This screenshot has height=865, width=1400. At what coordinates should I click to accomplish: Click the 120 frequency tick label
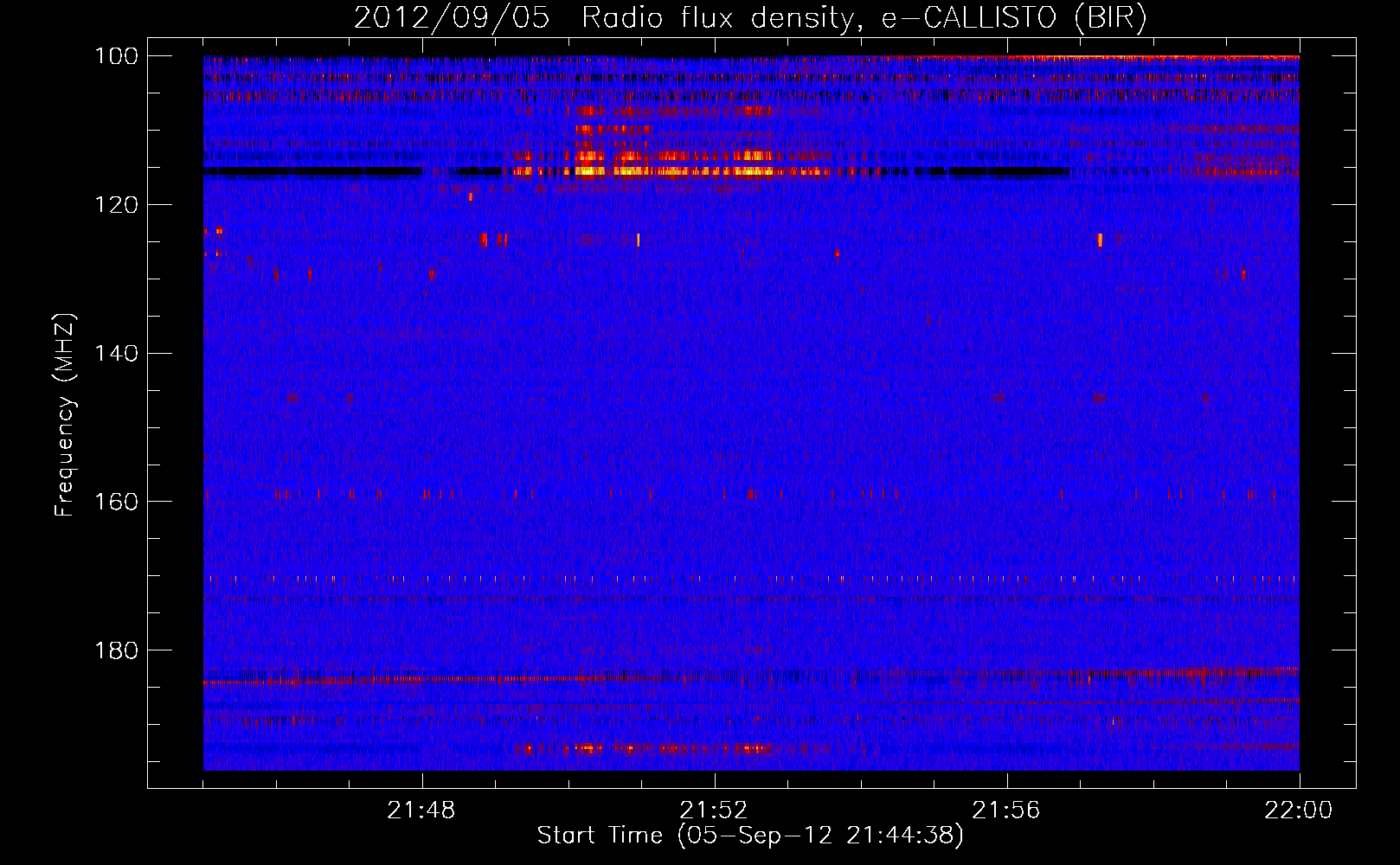click(116, 205)
